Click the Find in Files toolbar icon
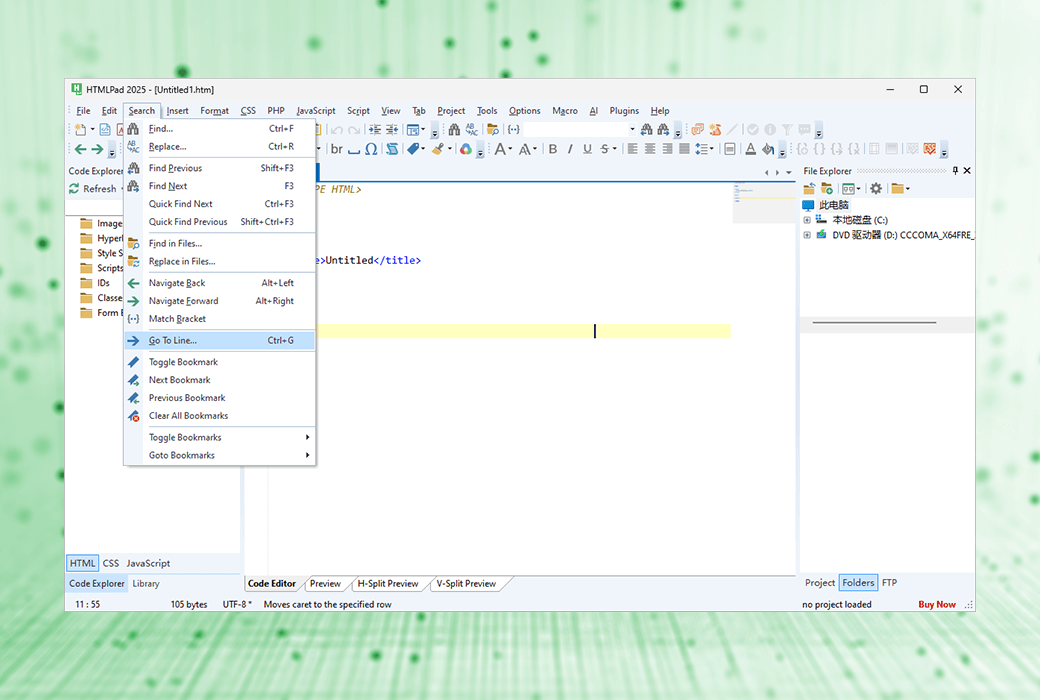Image resolution: width=1040 pixels, height=700 pixels. (x=493, y=129)
